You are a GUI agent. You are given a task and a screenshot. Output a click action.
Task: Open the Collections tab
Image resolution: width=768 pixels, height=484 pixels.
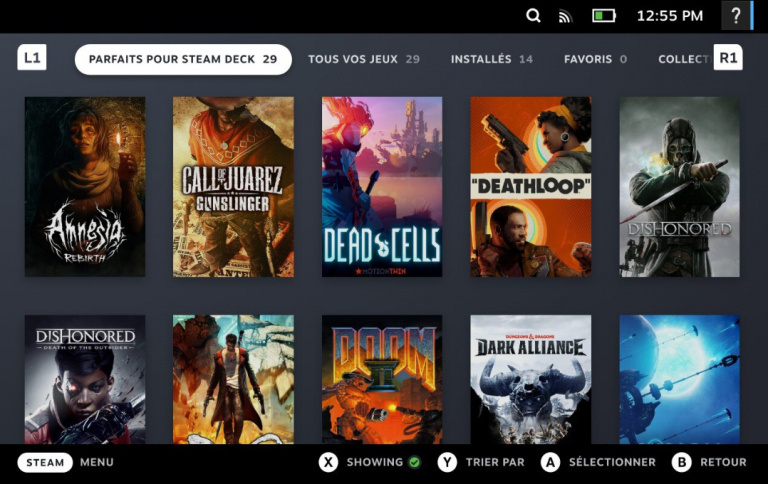click(685, 59)
